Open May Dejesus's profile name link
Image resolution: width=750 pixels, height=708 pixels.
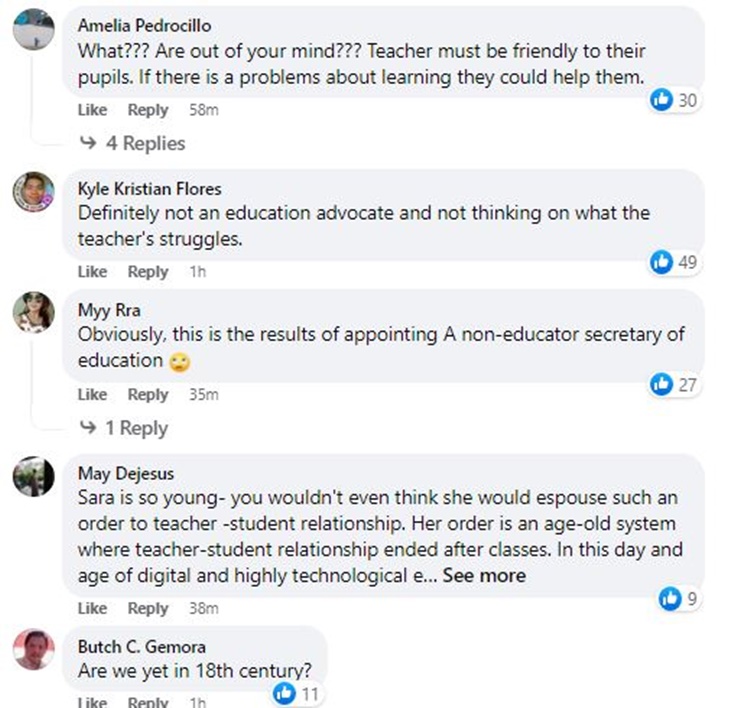point(125,473)
